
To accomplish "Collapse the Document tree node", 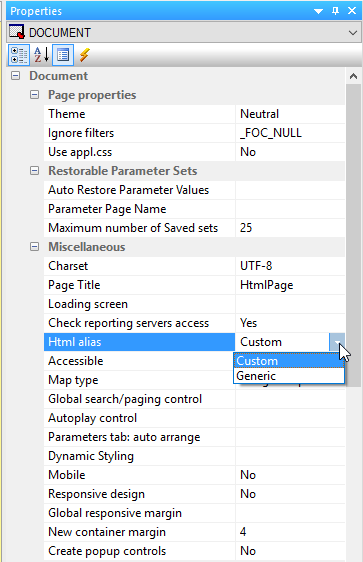I will 15,76.
